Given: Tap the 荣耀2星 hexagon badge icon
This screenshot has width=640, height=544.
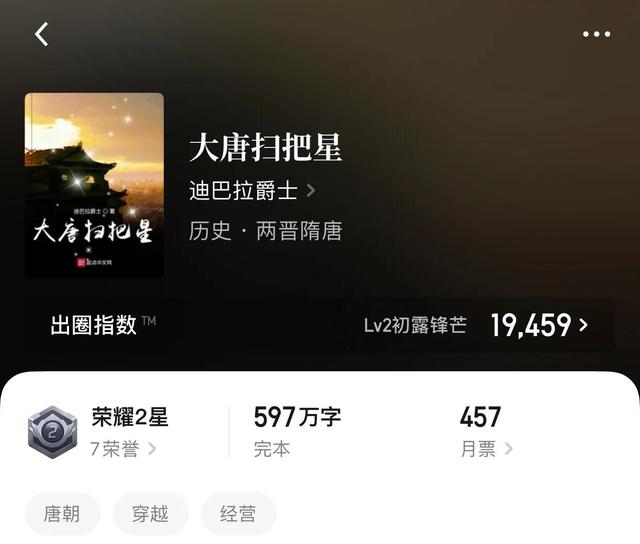Looking at the screenshot, I should click(x=52, y=432).
